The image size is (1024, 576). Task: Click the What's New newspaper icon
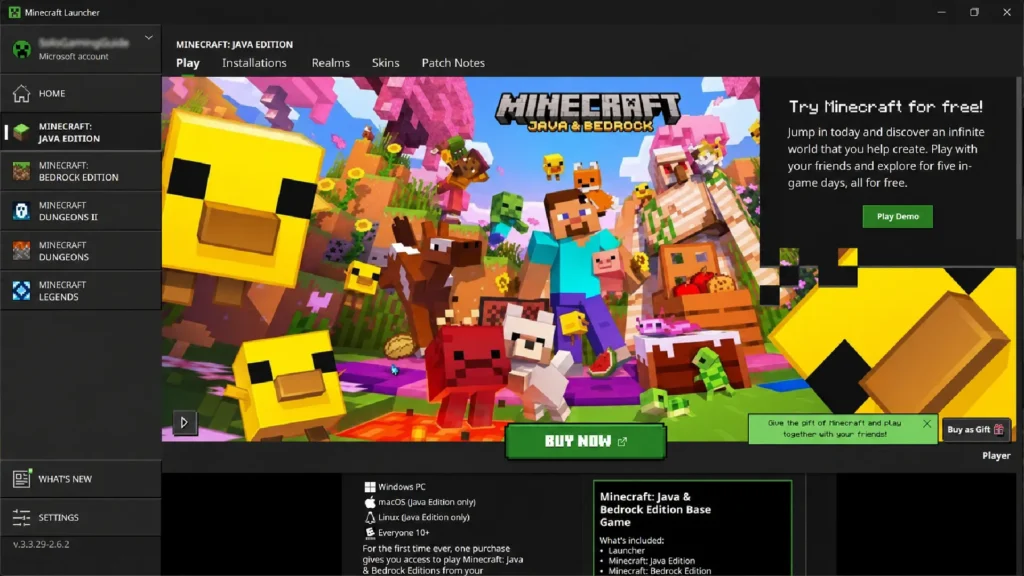[x=21, y=479]
